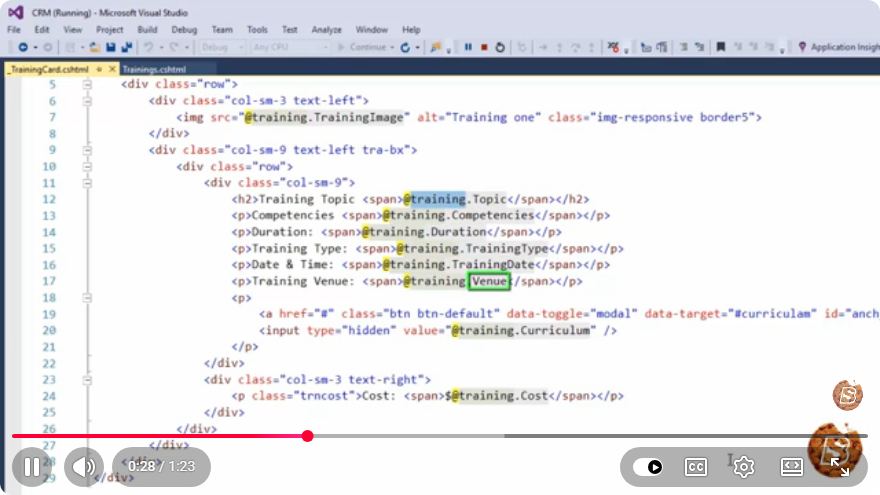Click the code formatting icon with cross mark
This screenshot has width=880, height=495.
(x=613, y=48)
